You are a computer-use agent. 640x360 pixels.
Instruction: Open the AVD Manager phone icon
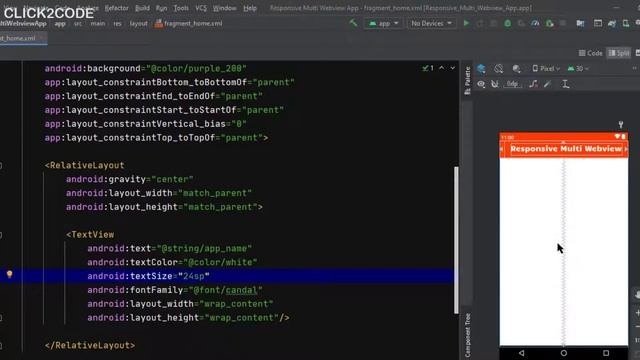(x=626, y=24)
